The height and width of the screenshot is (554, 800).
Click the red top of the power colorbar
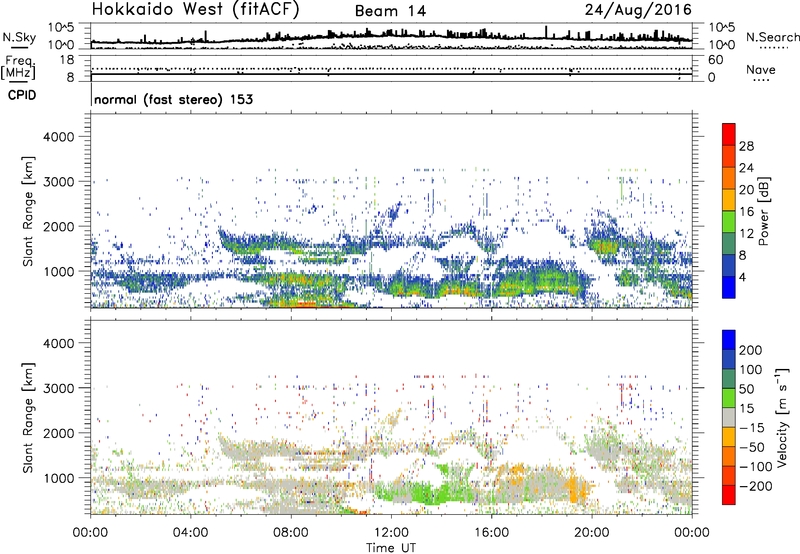coord(729,134)
